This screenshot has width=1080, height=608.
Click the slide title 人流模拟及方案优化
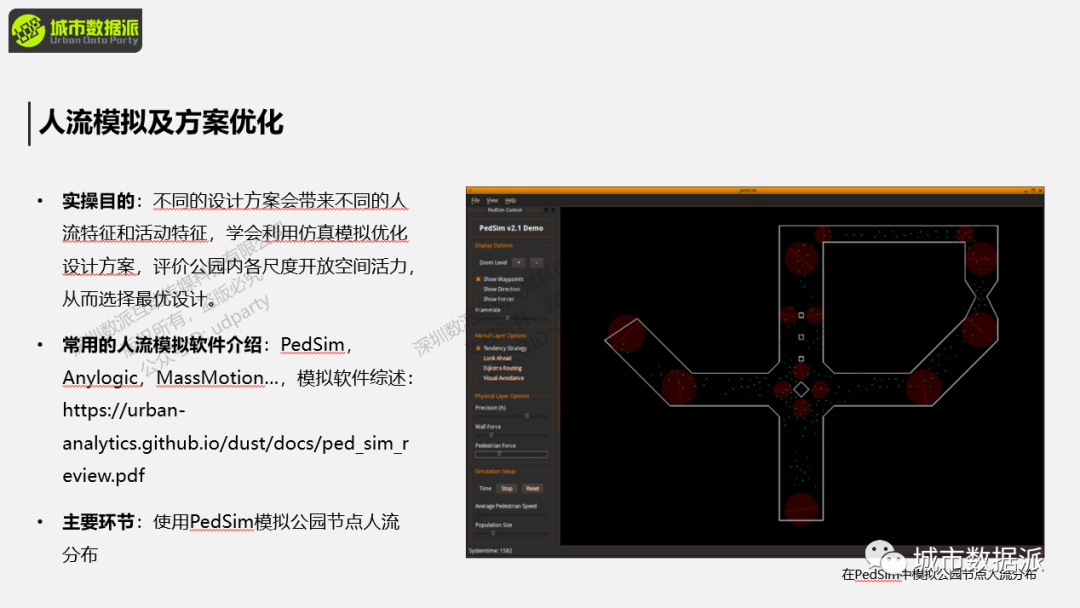click(161, 123)
